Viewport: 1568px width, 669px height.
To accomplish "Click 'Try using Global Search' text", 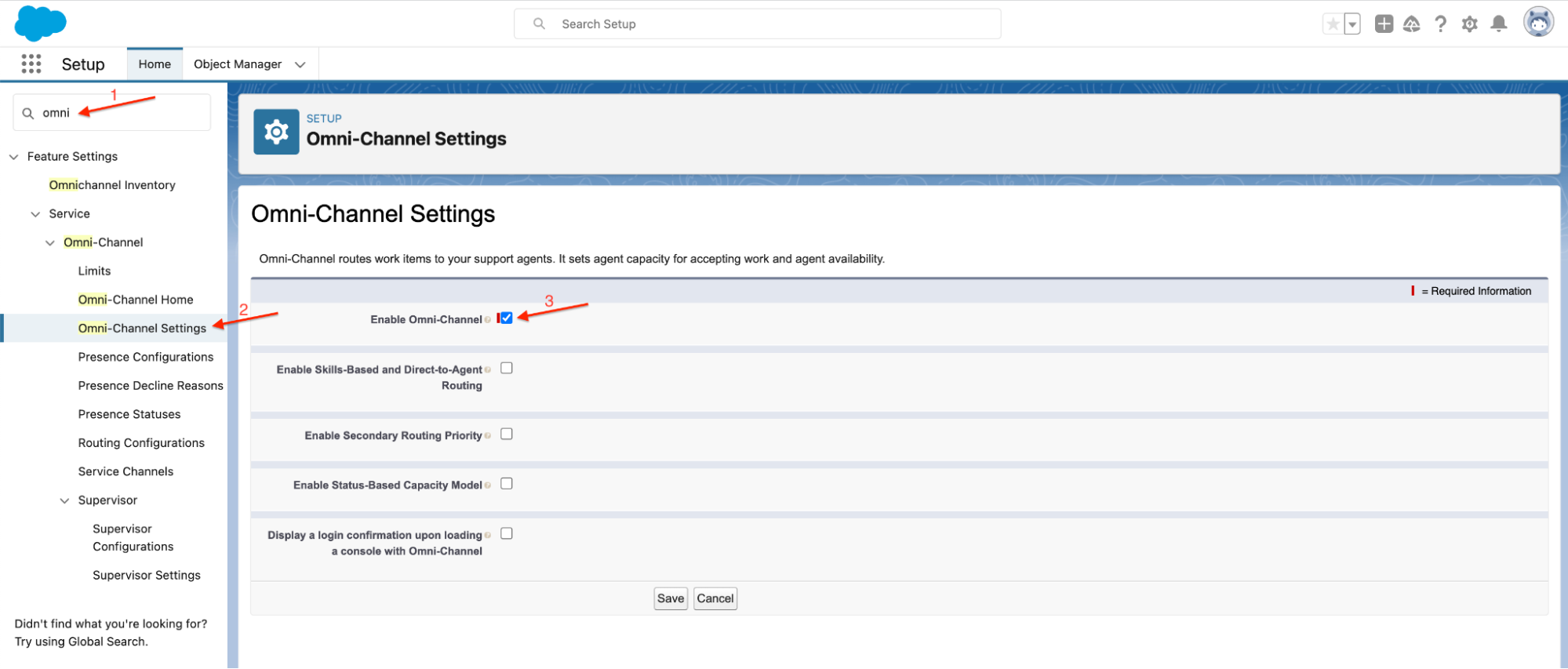I will [81, 642].
